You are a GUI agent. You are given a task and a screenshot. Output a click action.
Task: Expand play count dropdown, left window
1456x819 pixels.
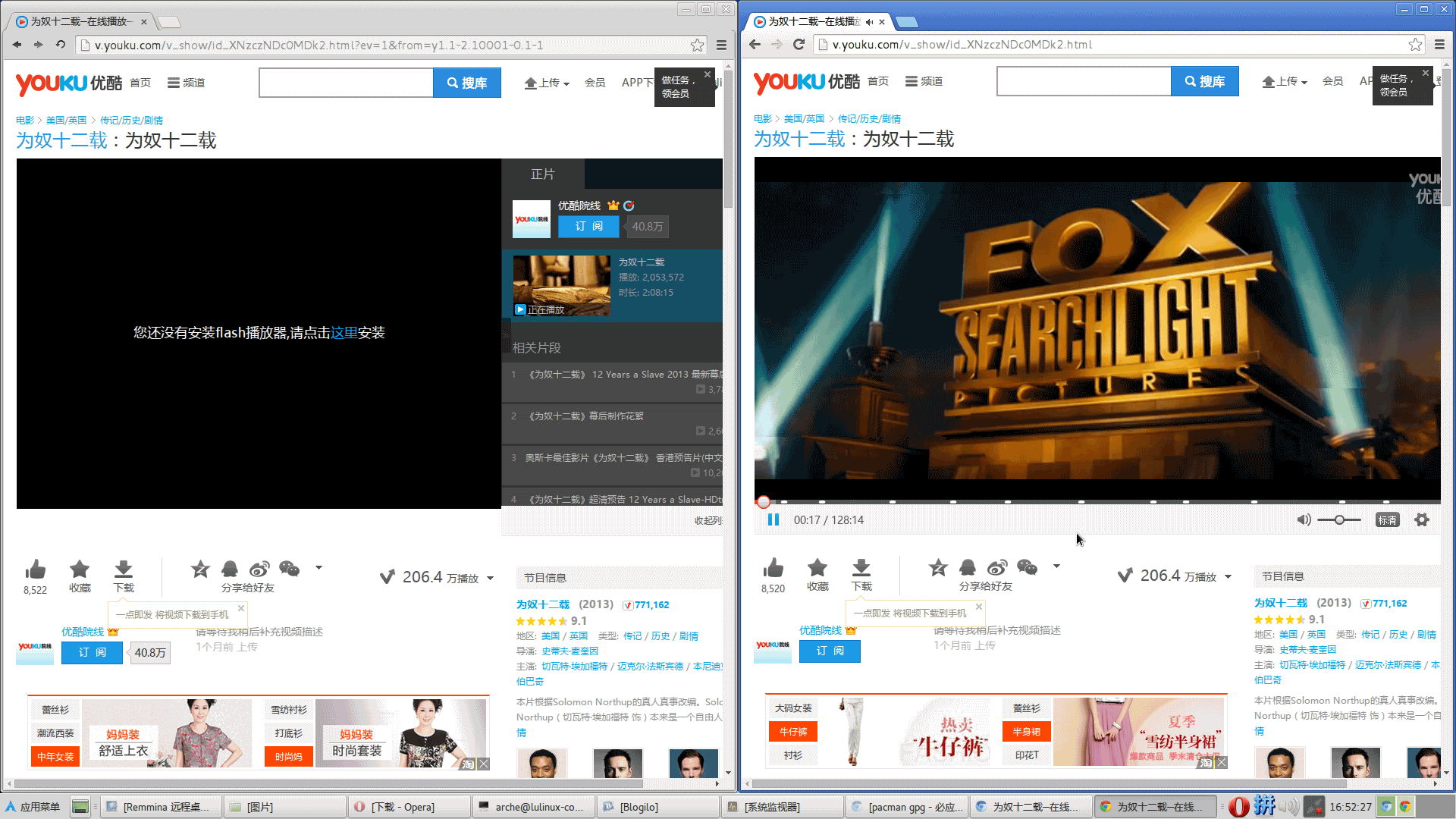pos(490,579)
